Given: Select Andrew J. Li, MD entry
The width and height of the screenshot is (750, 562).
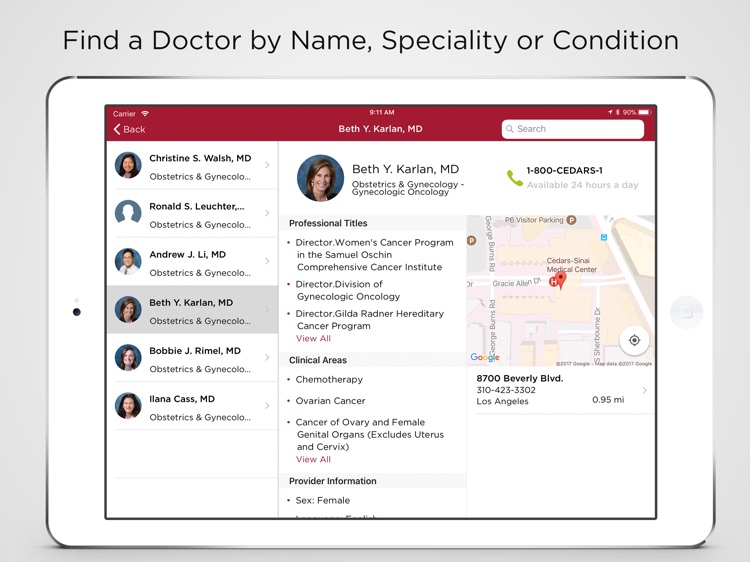Looking at the screenshot, I should 192,262.
